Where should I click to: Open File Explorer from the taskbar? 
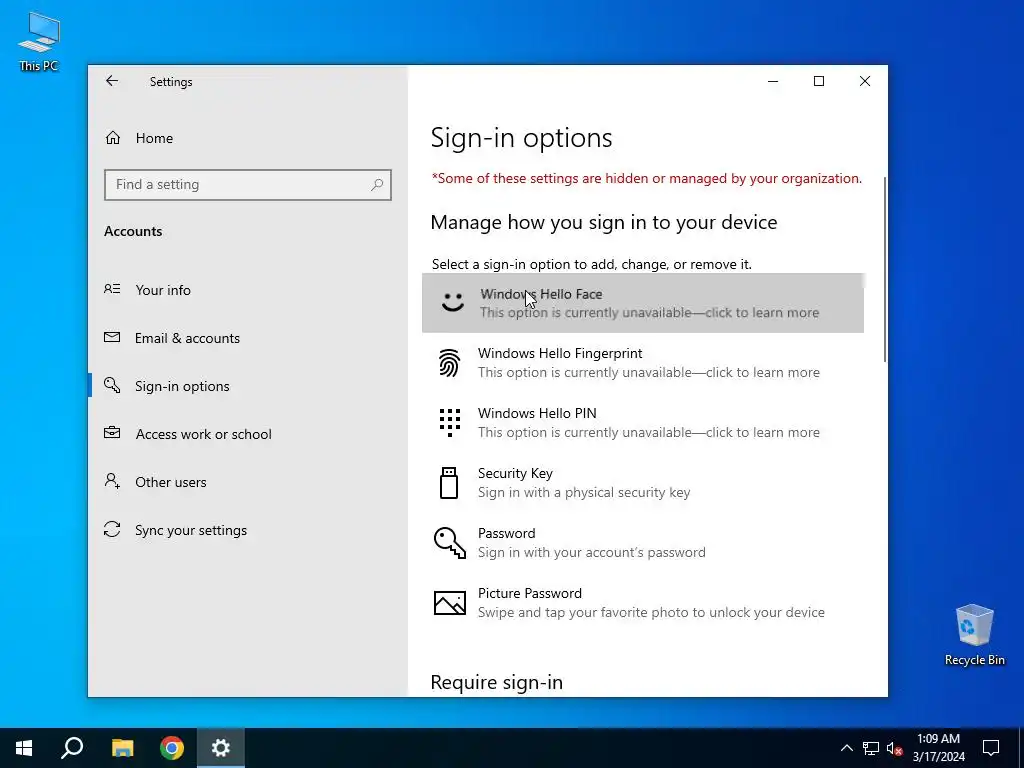pyautogui.click(x=122, y=748)
